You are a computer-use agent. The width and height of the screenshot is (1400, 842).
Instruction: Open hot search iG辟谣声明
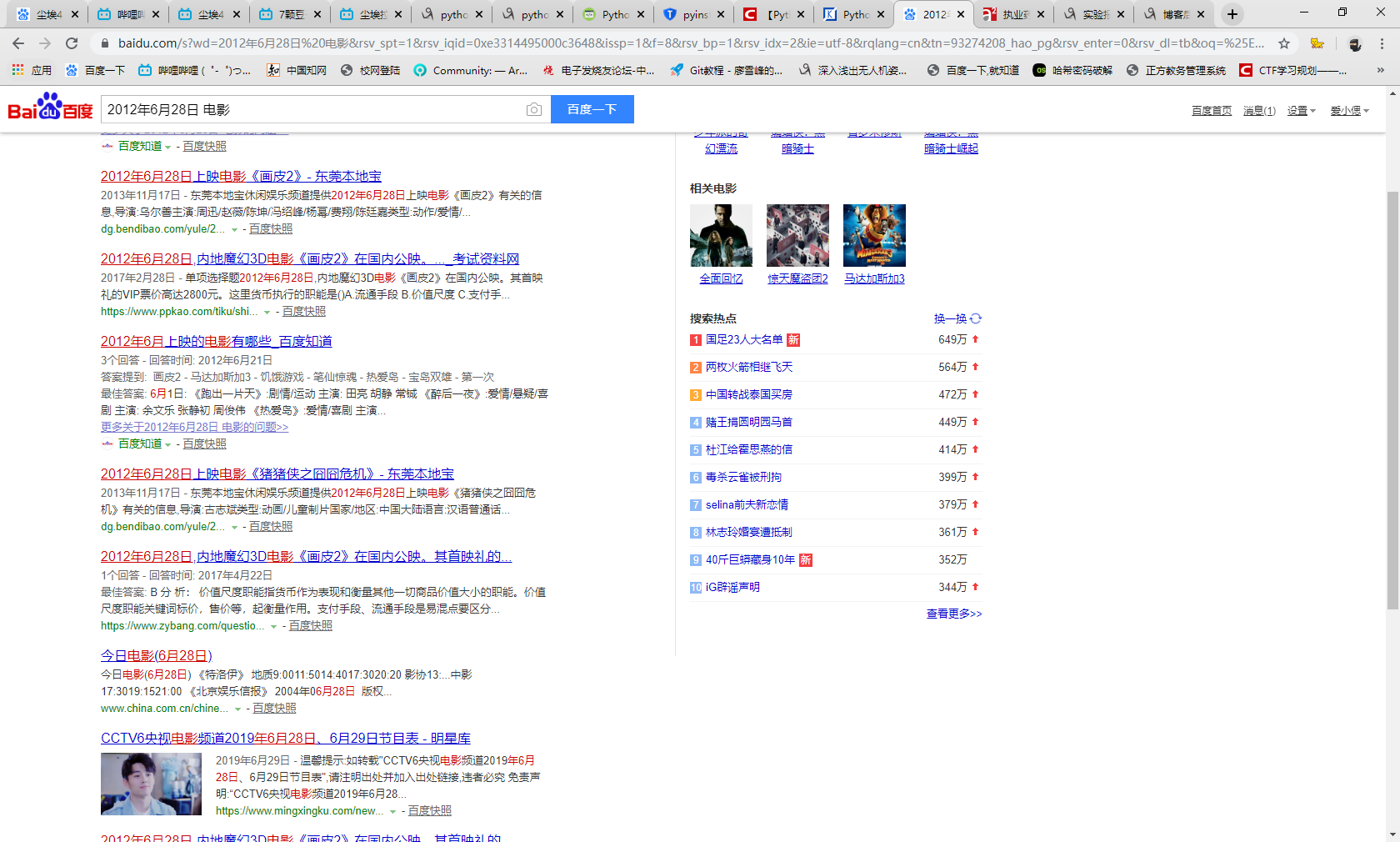pos(732,588)
